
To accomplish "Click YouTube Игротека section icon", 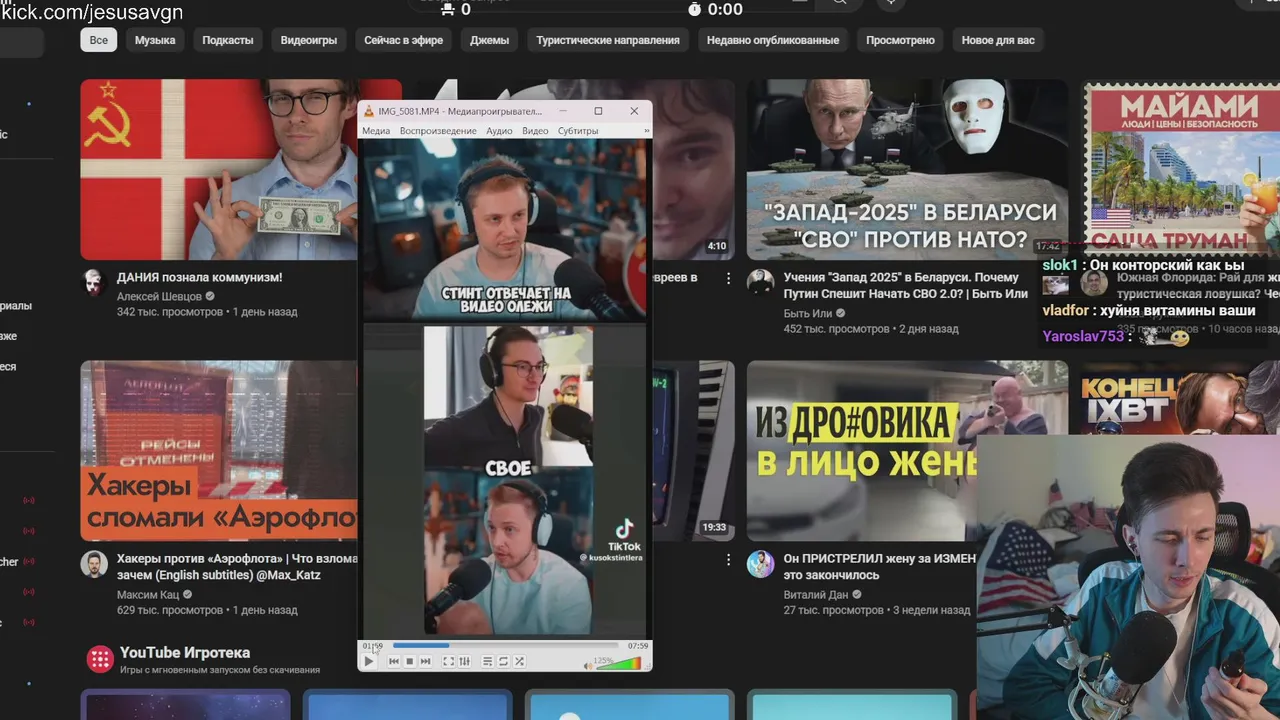I will [100, 658].
